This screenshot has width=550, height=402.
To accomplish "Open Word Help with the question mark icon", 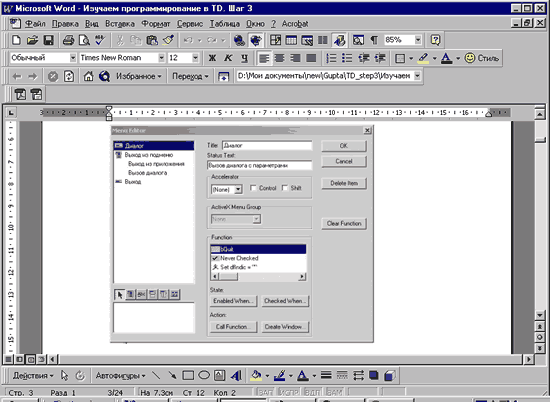I will click(435, 40).
